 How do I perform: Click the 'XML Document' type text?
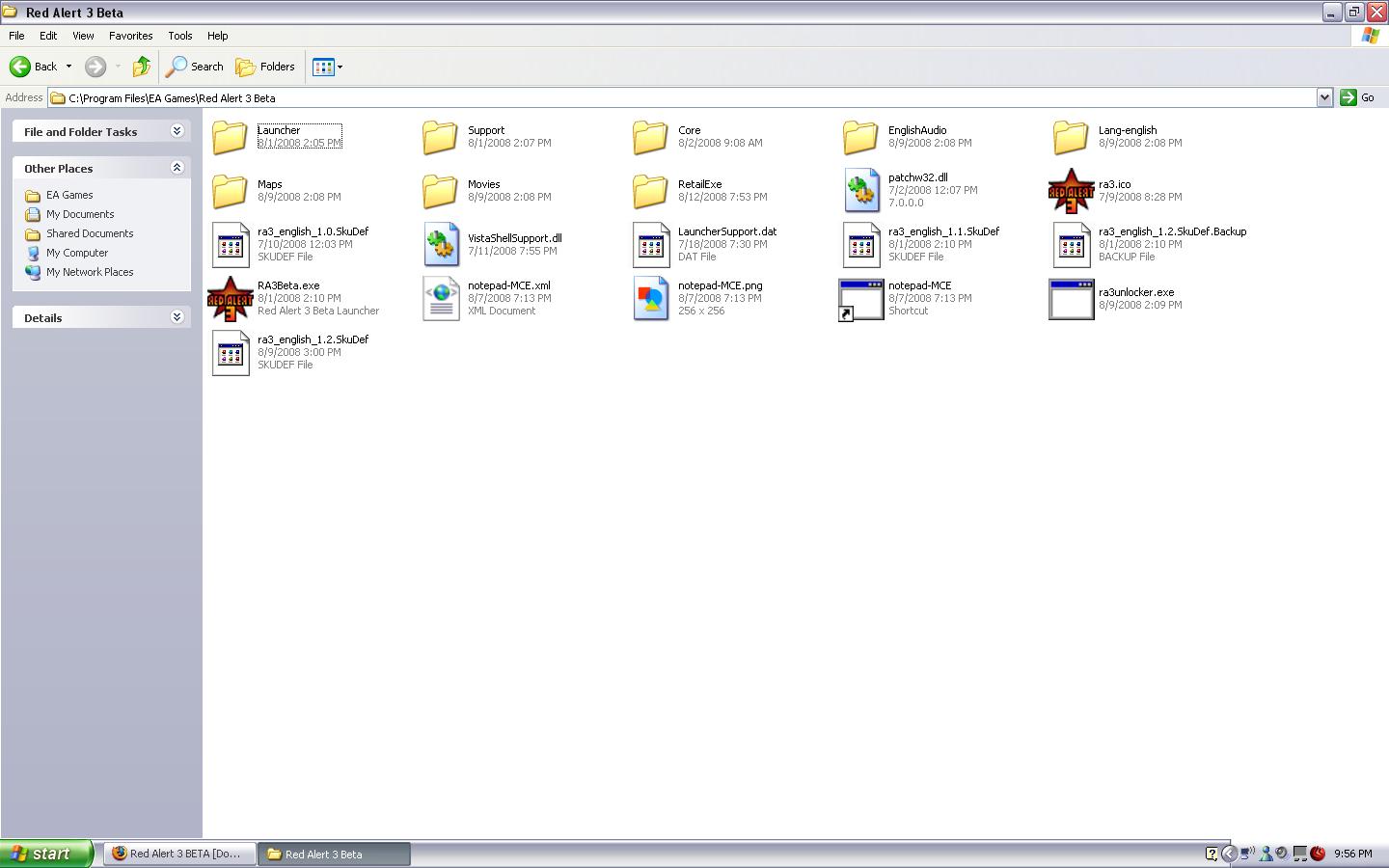(502, 311)
